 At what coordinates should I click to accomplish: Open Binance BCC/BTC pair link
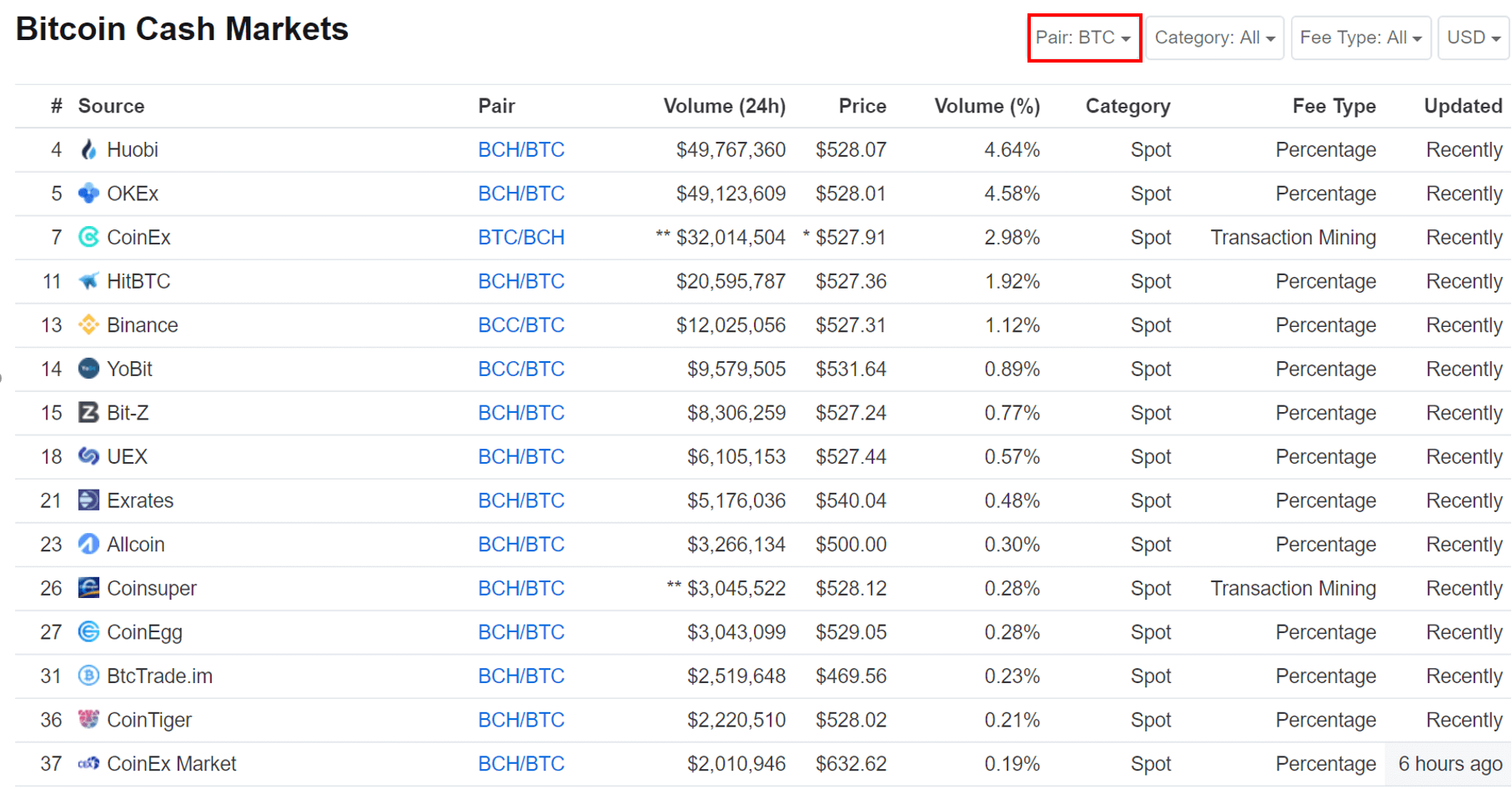[x=521, y=324]
